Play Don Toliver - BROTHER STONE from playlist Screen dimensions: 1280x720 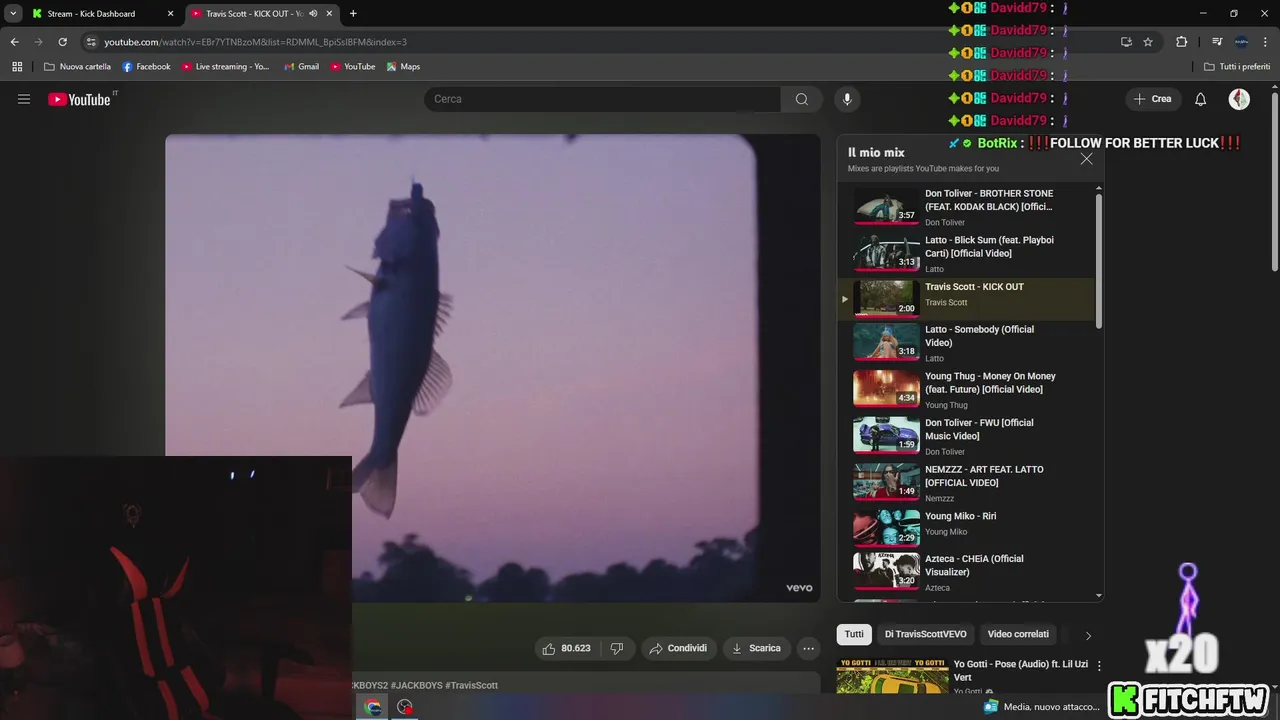(966, 207)
